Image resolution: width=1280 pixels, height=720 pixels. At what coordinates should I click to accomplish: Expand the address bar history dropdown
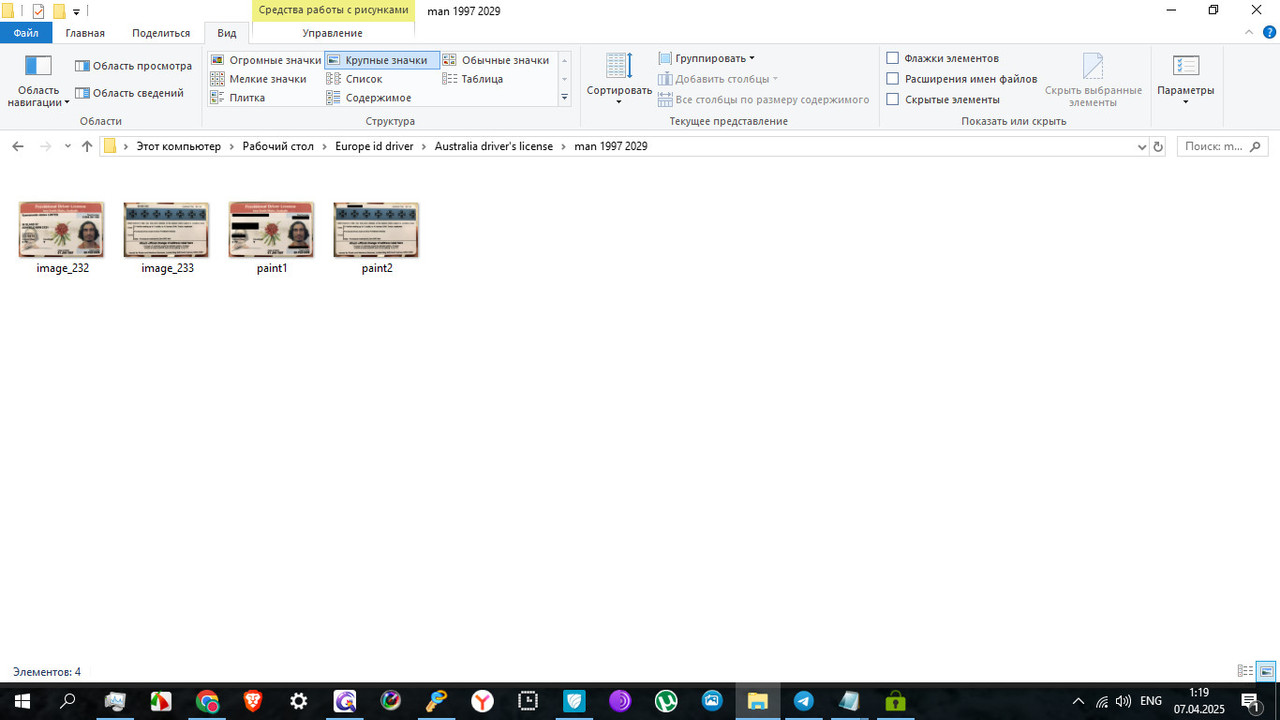[x=1142, y=147]
